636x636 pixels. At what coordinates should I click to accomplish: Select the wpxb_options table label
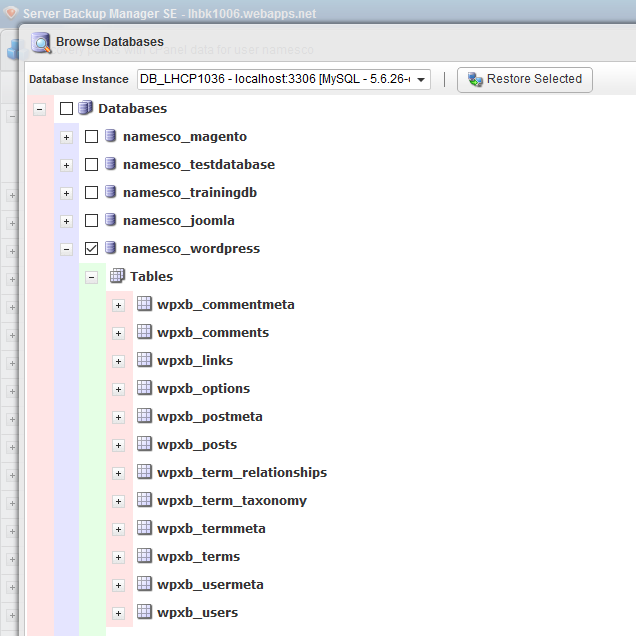click(204, 389)
